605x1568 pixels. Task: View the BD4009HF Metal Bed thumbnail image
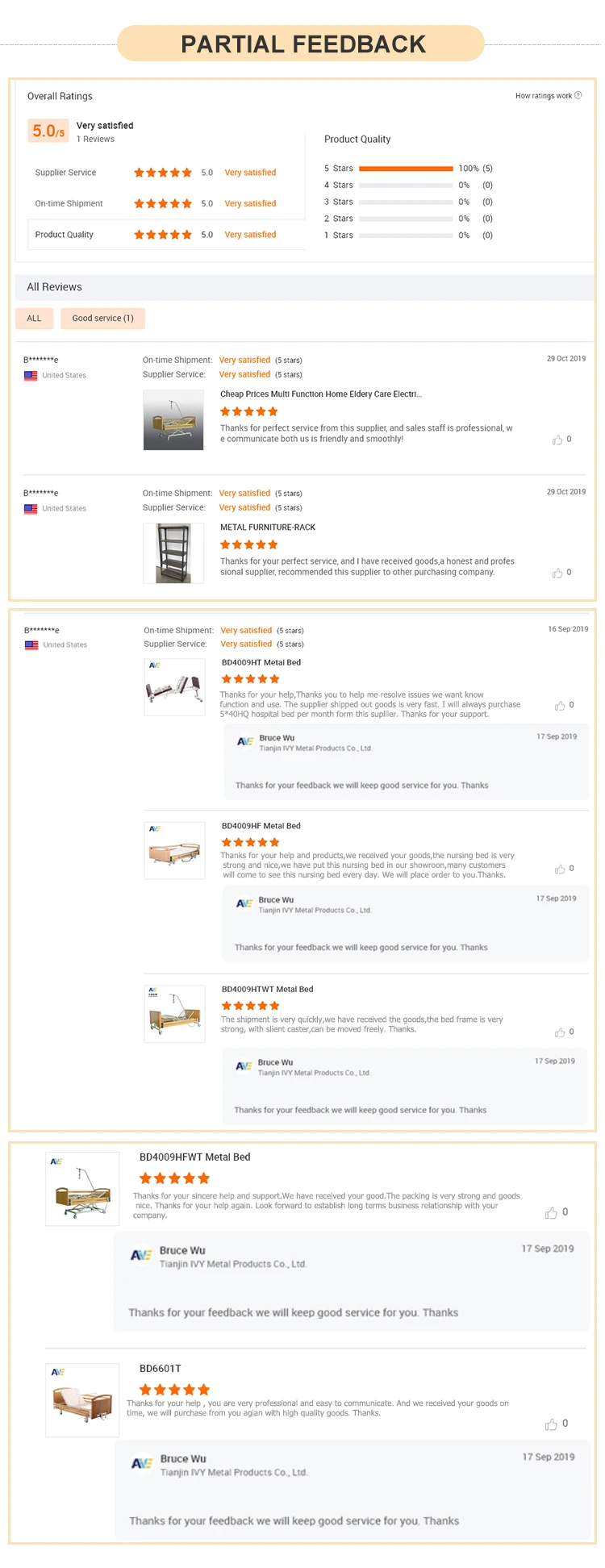(174, 850)
